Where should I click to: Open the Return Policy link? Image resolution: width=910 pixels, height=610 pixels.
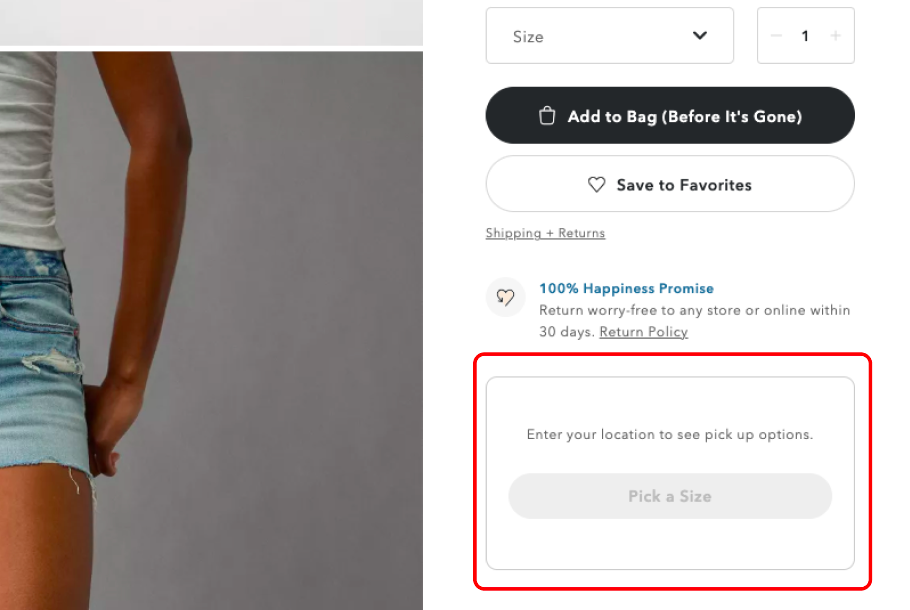pyautogui.click(x=643, y=331)
